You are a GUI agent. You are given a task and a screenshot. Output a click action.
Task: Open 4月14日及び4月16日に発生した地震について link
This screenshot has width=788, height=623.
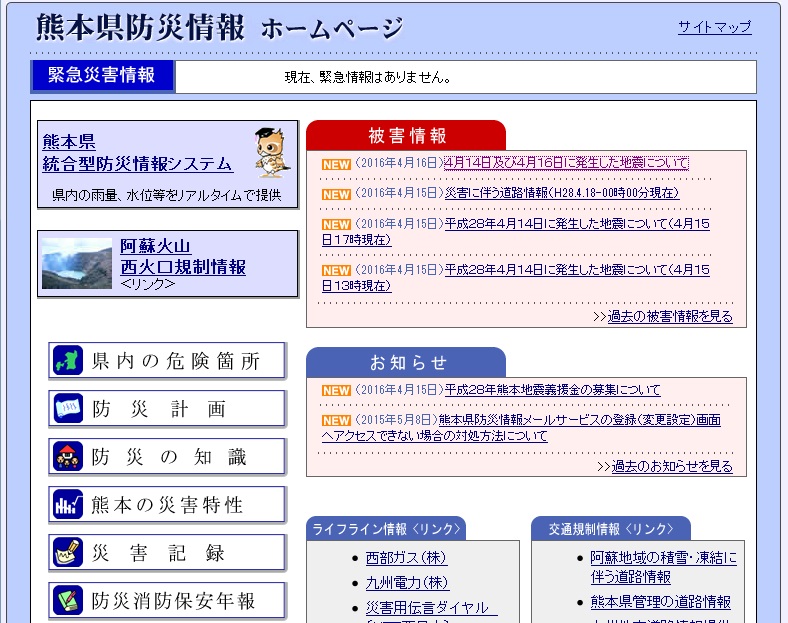(x=566, y=163)
